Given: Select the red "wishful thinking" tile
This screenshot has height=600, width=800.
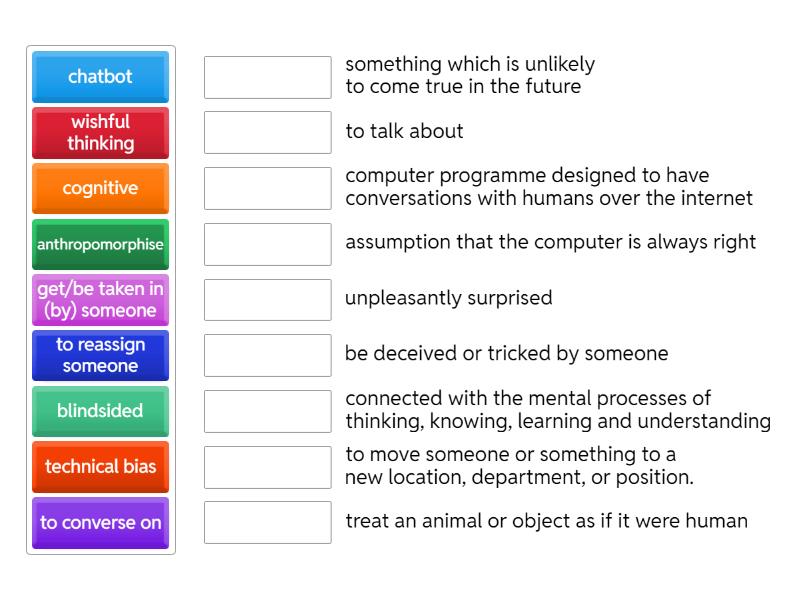Looking at the screenshot, I should pos(100,133).
